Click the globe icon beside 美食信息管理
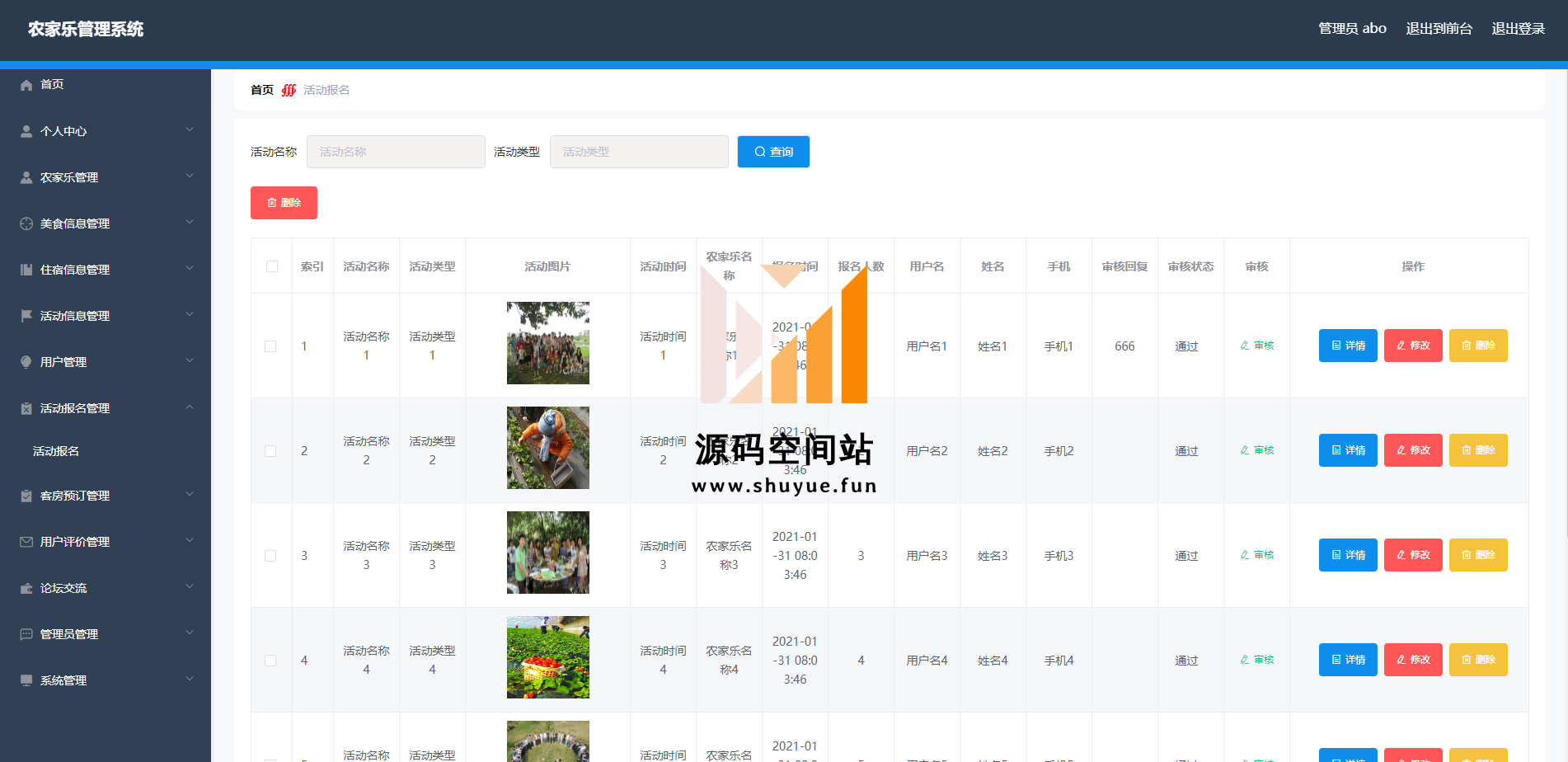The width and height of the screenshot is (1568, 762). (x=26, y=223)
